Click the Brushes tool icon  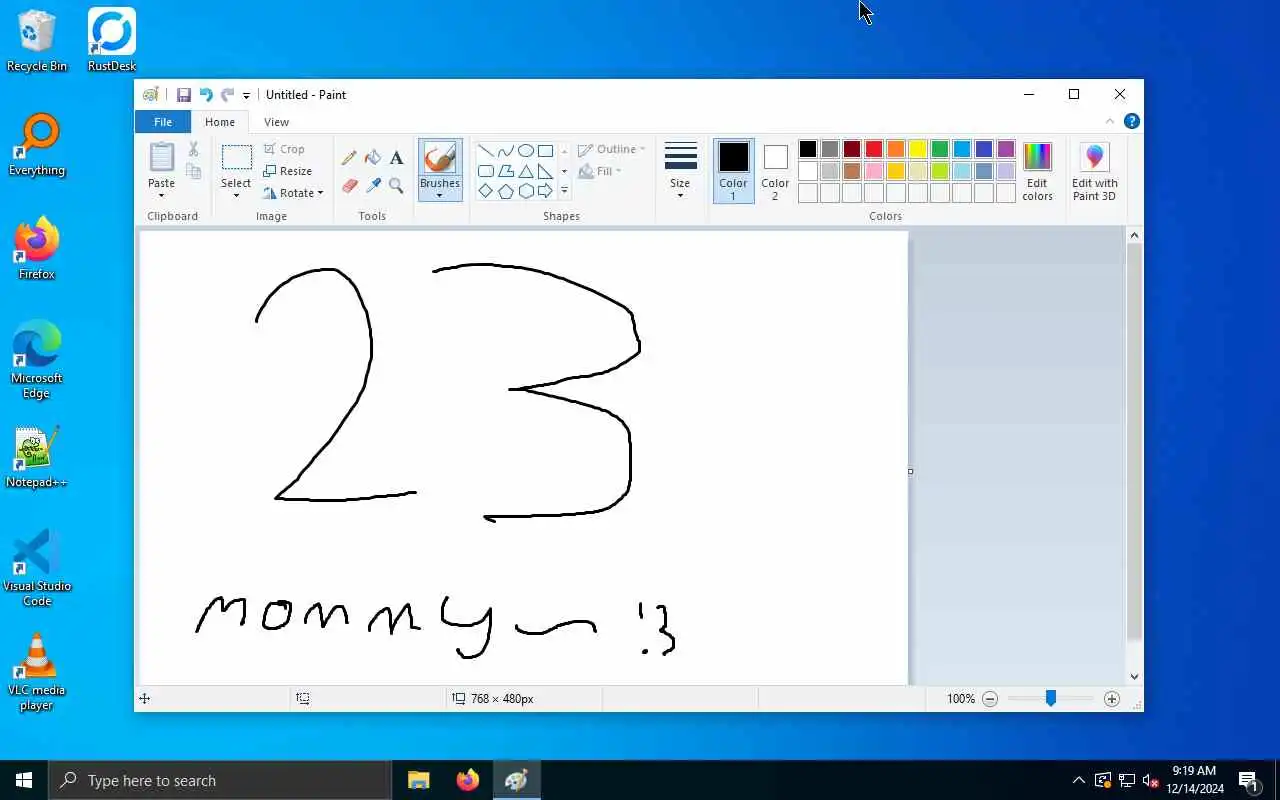tap(440, 158)
